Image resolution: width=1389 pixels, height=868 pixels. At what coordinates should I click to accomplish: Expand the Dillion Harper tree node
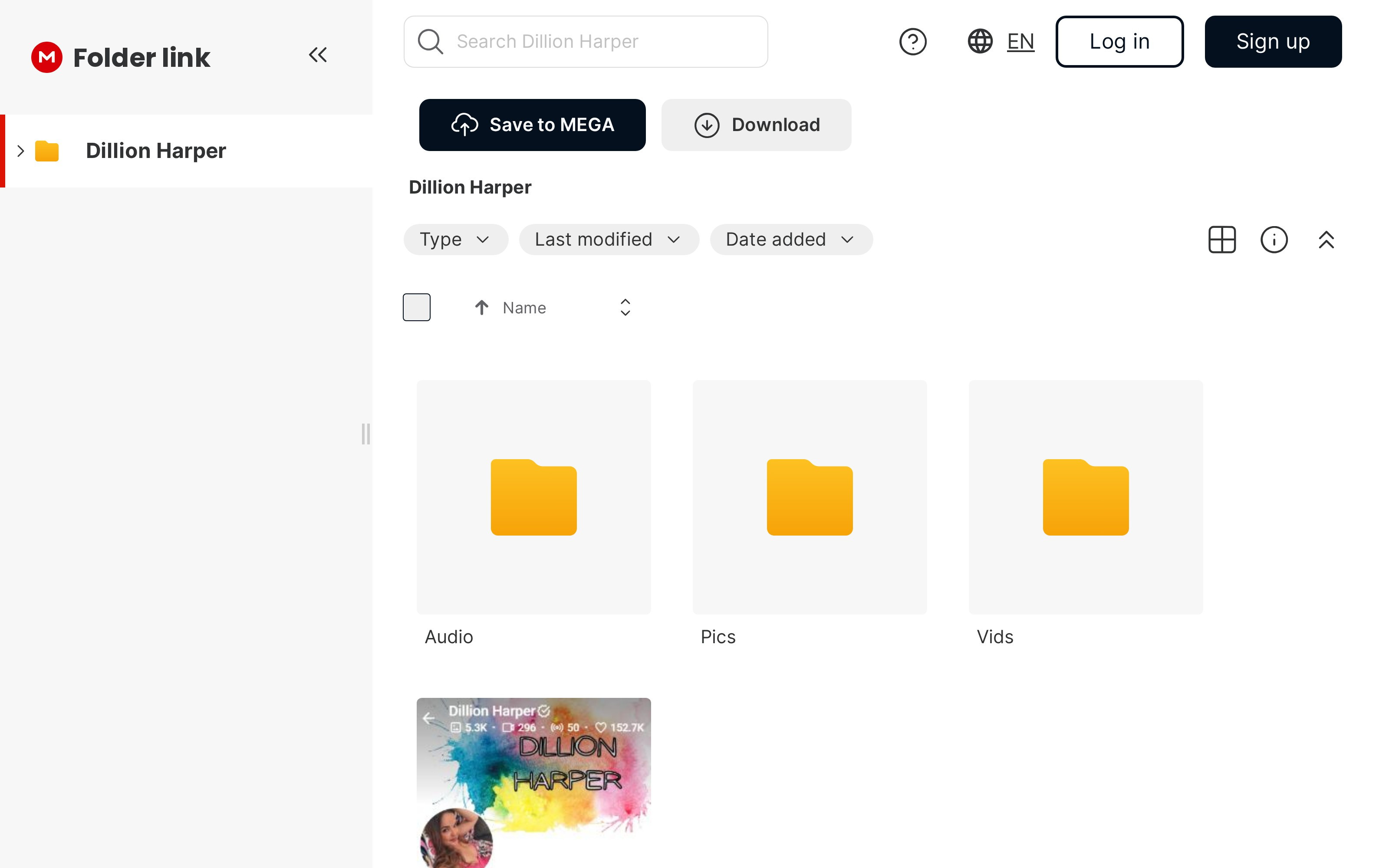click(x=21, y=151)
